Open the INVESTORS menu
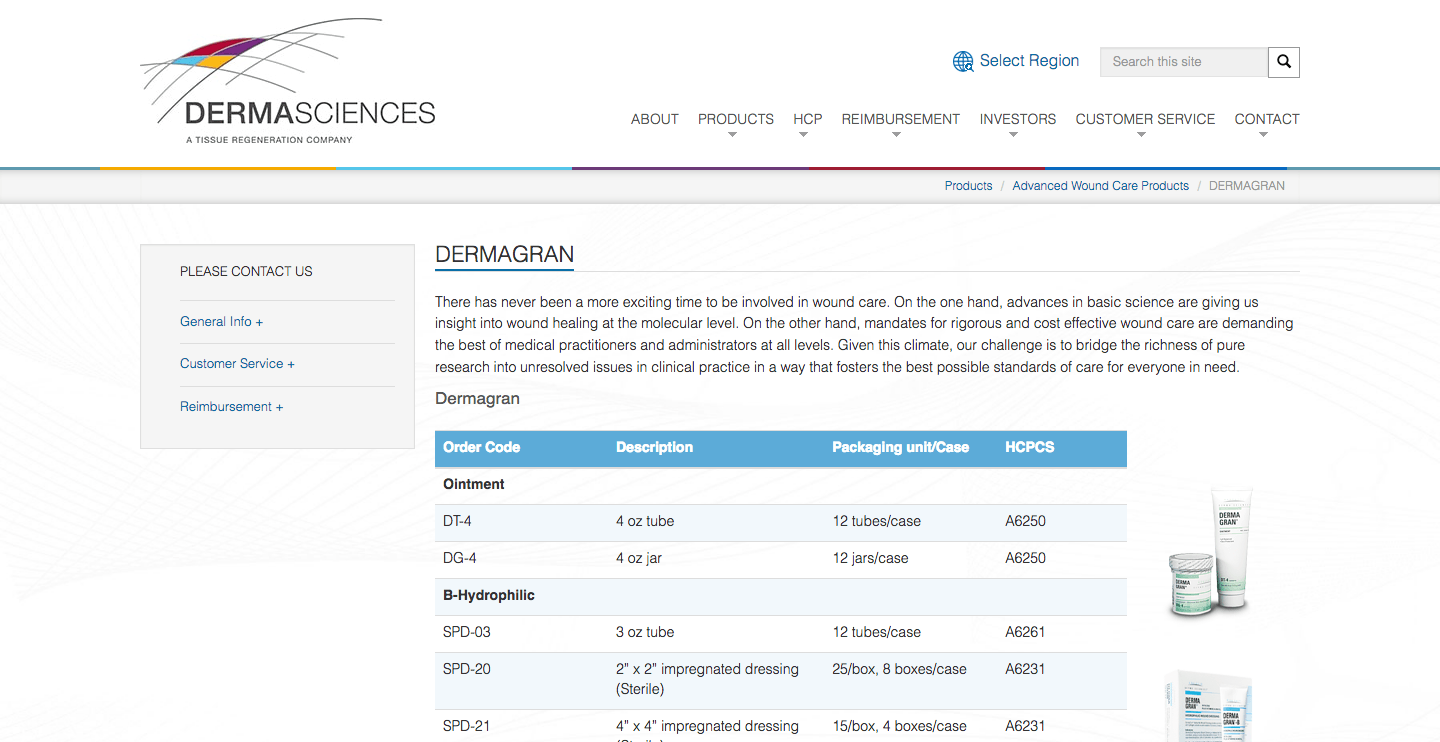This screenshot has width=1440, height=742. pos(1018,119)
